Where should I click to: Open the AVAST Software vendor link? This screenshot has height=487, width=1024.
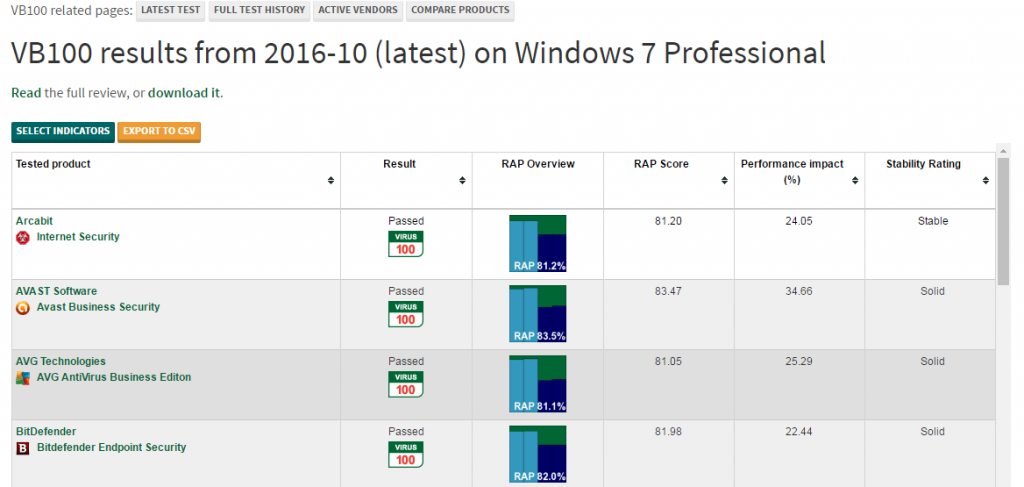(56, 291)
